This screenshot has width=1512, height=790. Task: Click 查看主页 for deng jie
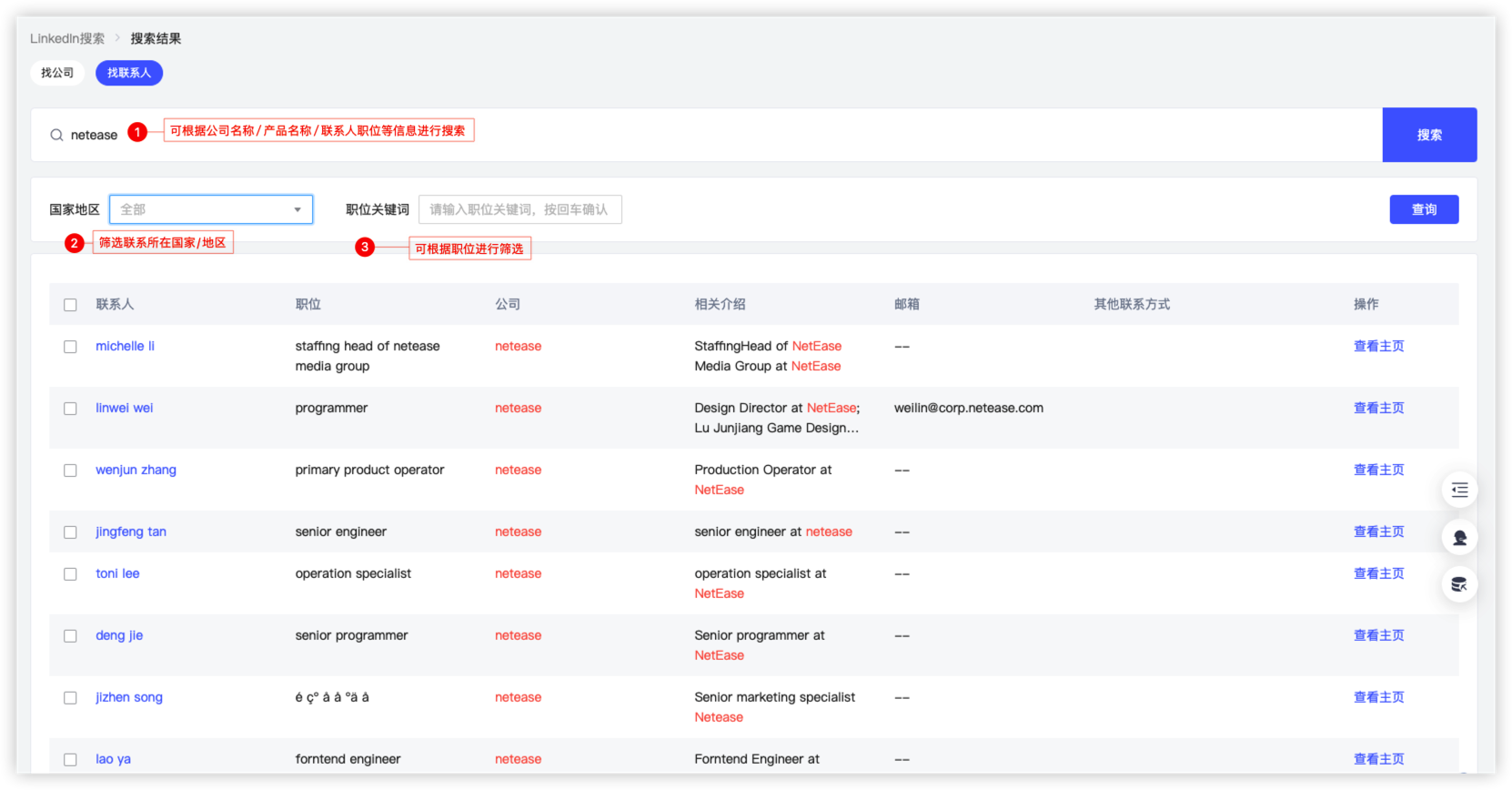[1379, 635]
